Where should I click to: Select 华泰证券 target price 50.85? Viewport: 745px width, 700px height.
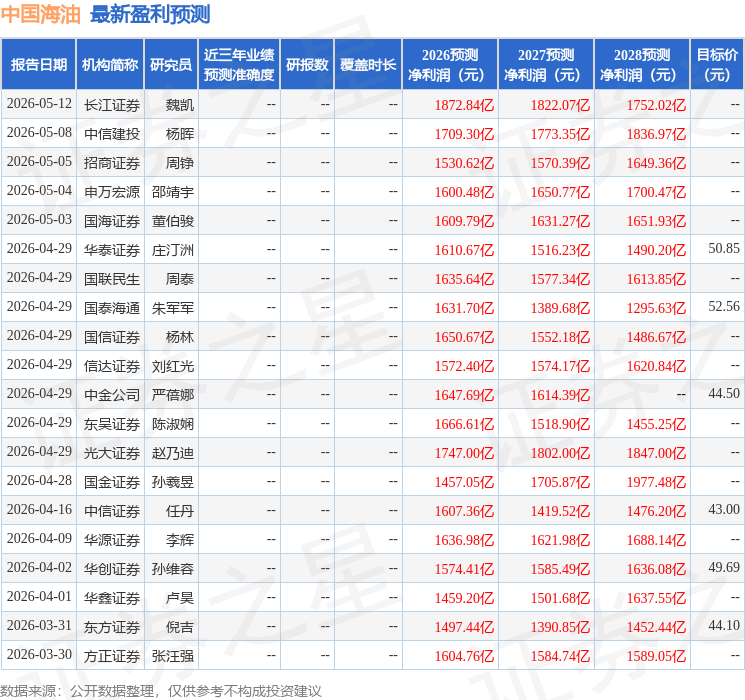click(x=724, y=249)
